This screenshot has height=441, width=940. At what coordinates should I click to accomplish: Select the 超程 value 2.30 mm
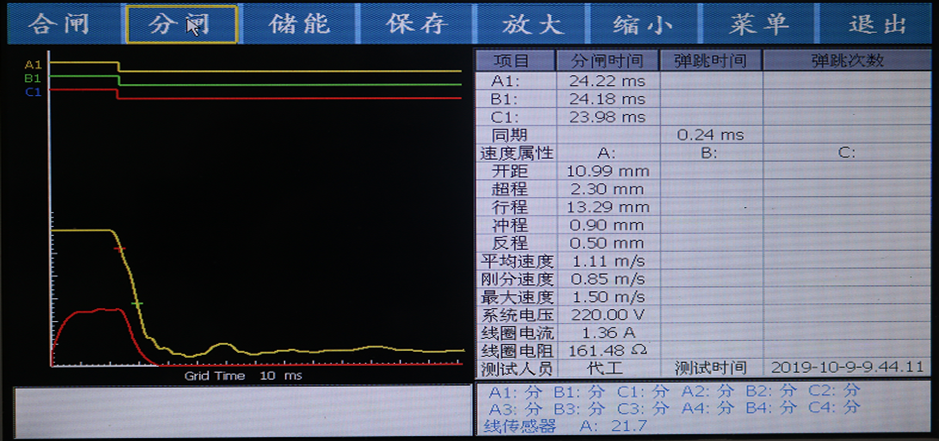[x=608, y=189]
